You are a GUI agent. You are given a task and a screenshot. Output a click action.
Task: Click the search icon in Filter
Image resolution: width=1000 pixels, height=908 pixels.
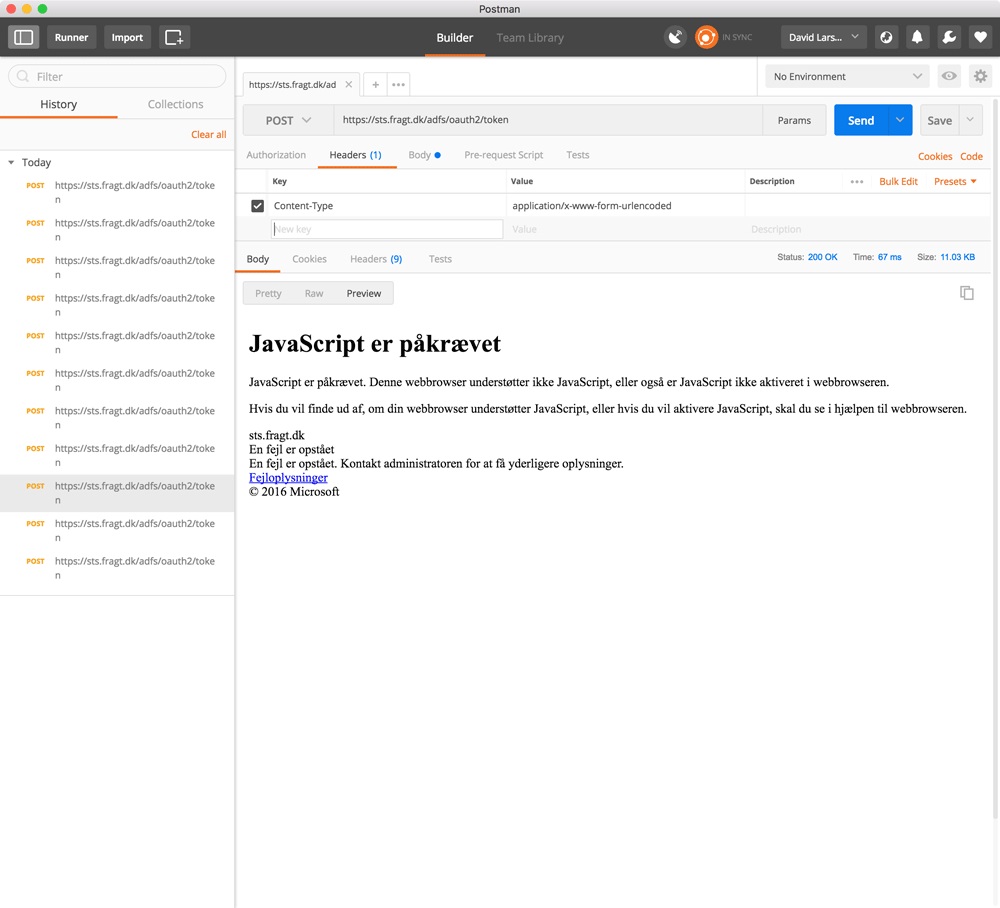coord(23,77)
